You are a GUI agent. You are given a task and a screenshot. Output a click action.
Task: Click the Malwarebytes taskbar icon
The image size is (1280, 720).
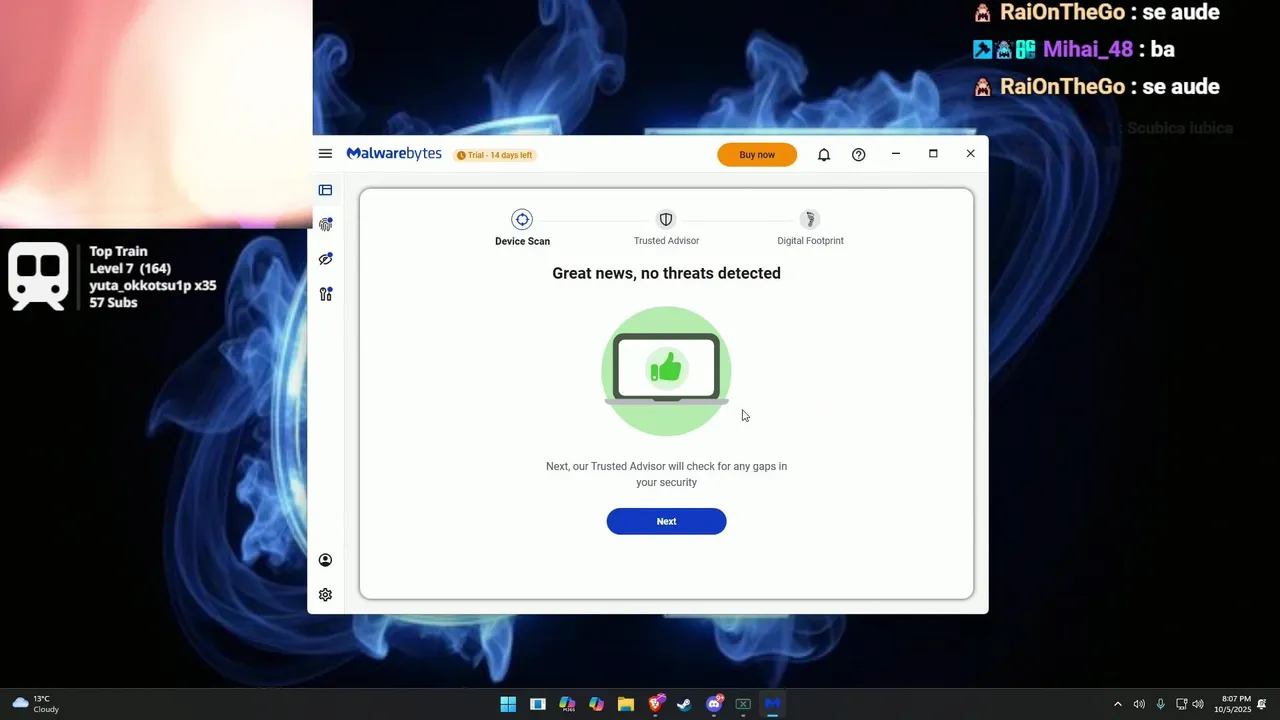[x=772, y=704]
